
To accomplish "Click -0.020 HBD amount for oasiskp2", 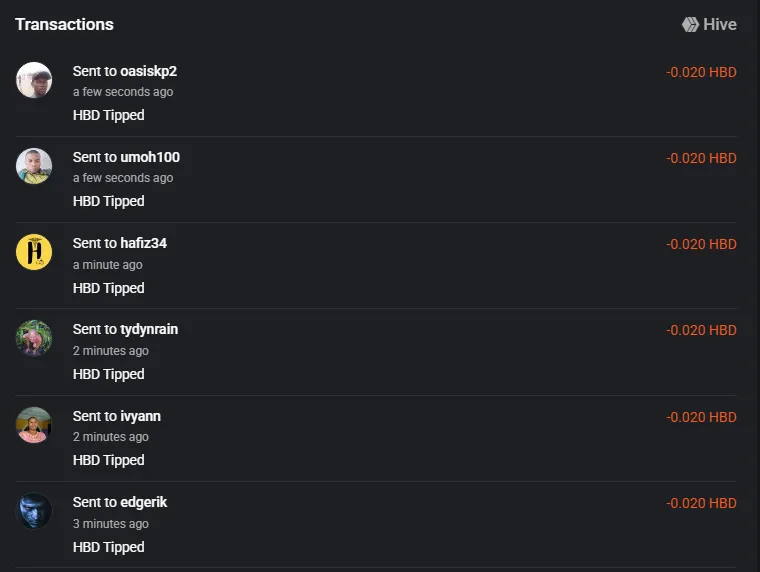I will pos(701,72).
